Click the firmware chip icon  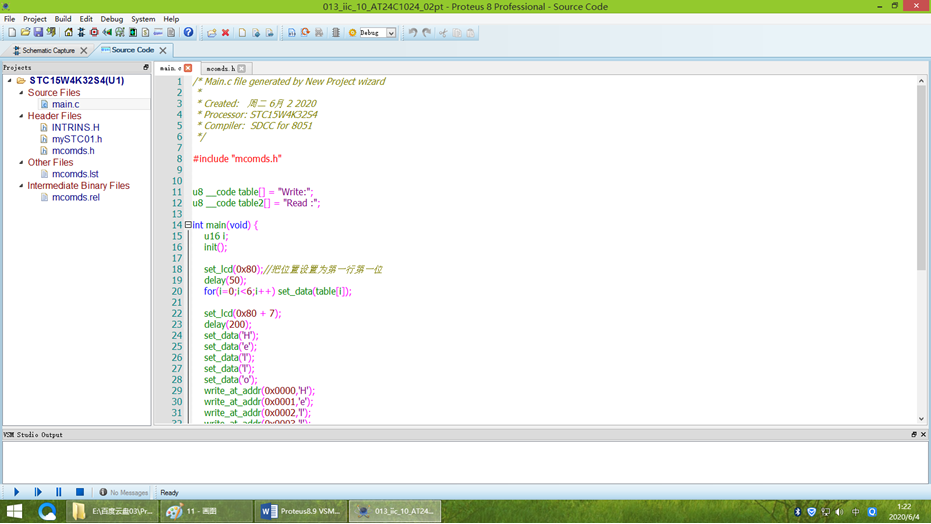coord(335,33)
